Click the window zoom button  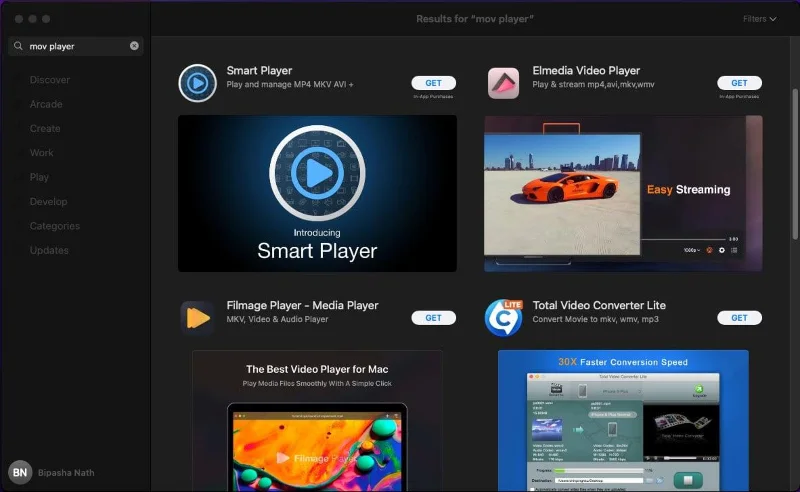pyautogui.click(x=46, y=19)
